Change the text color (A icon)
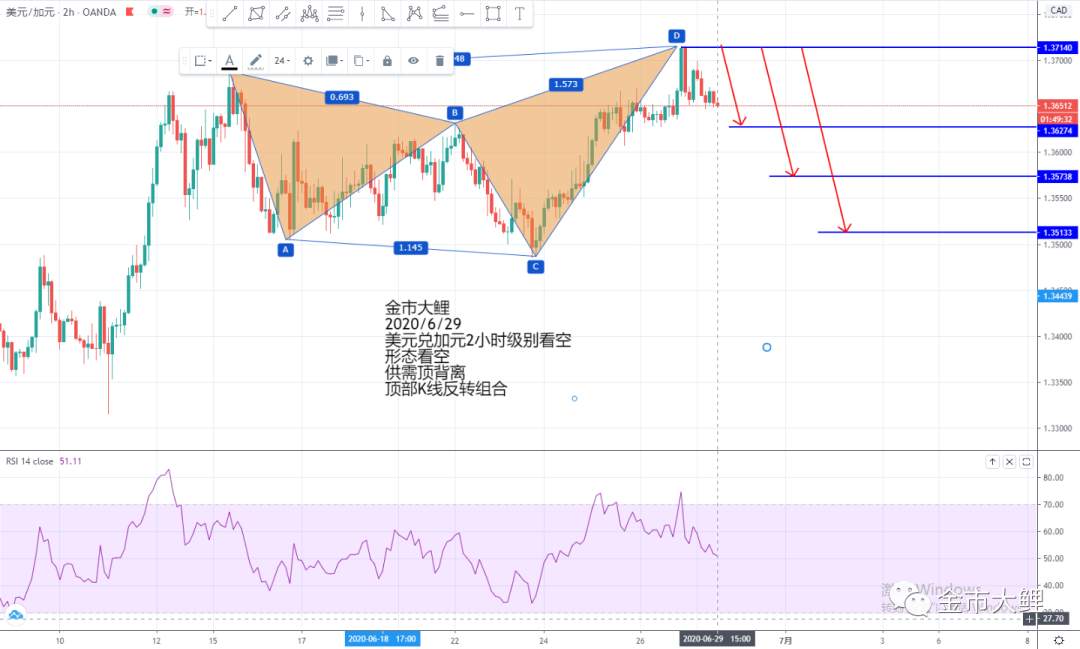 (x=229, y=61)
